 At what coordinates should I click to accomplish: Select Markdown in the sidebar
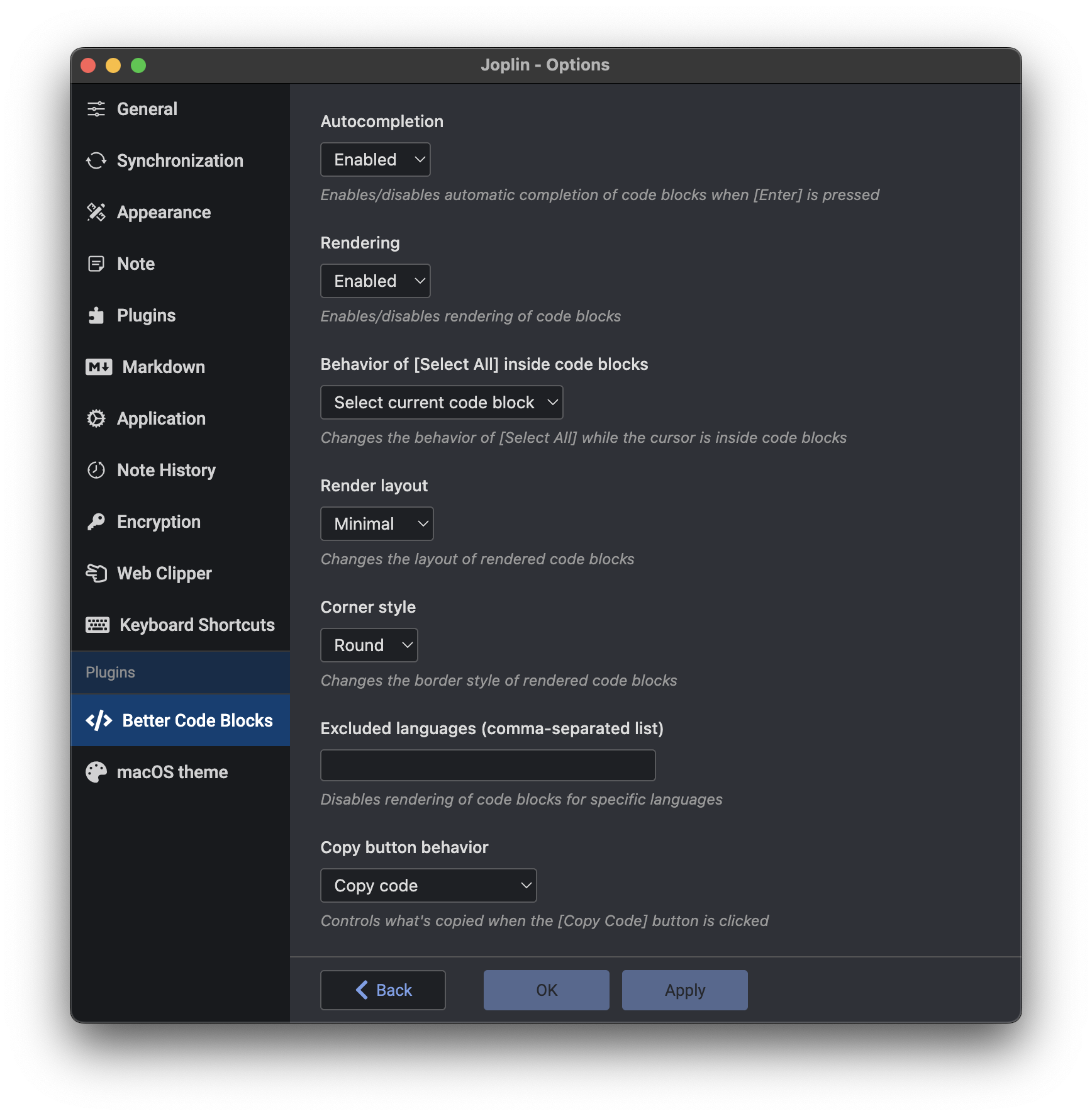point(181,367)
